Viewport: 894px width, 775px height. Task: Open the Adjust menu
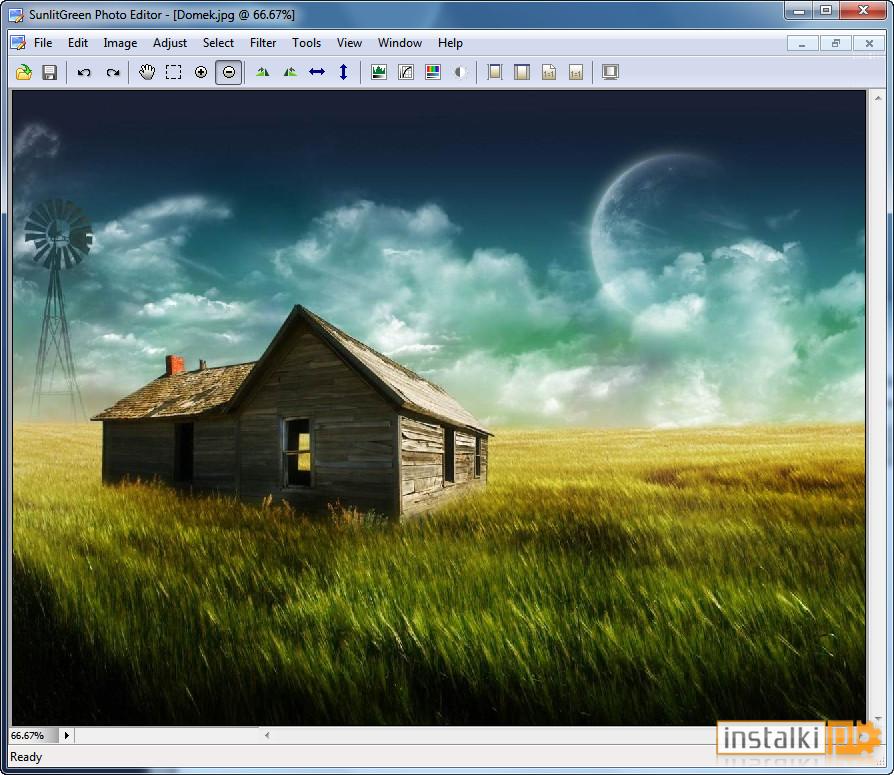point(170,43)
